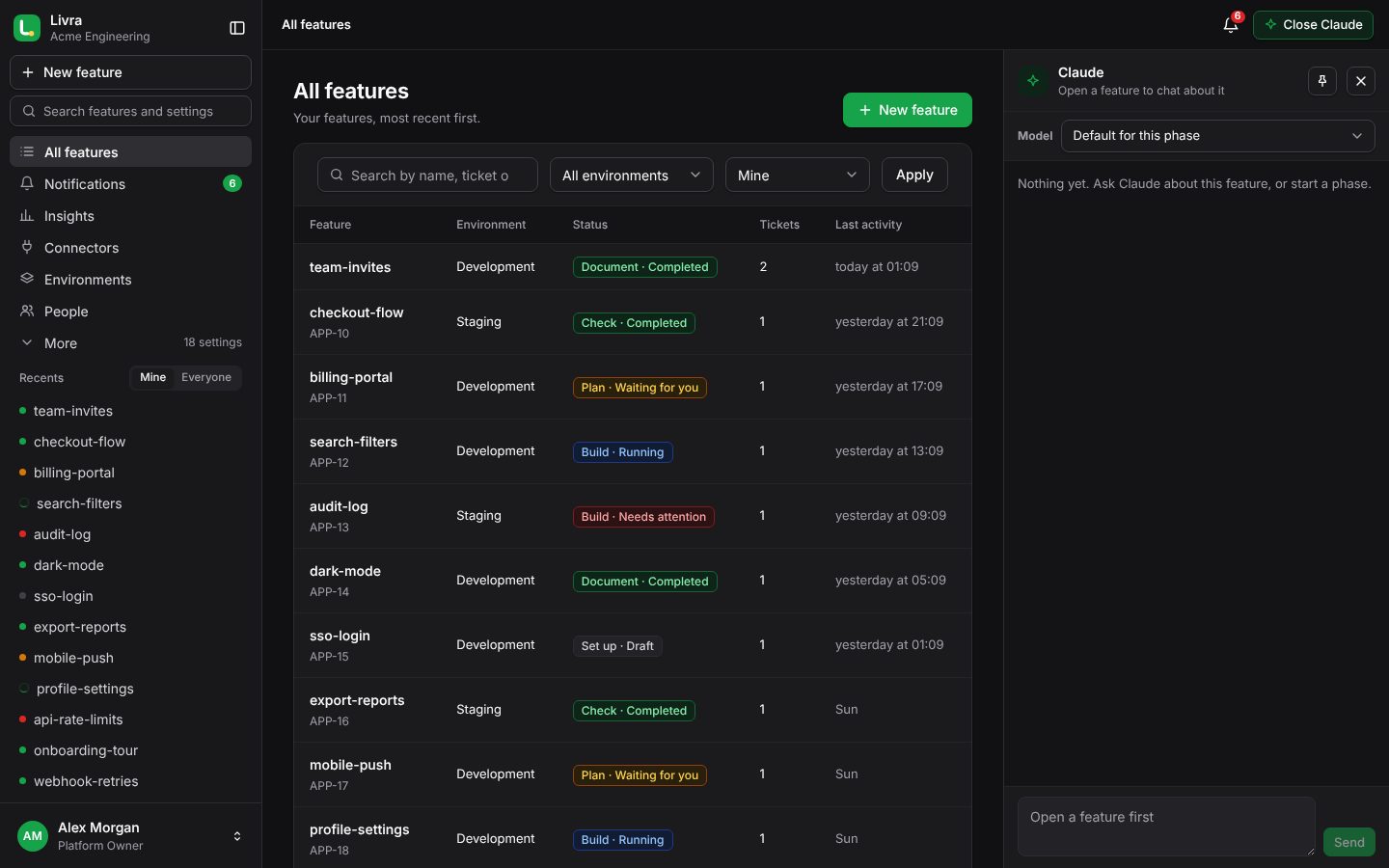Click the Open a feature first textbox
The width and height of the screenshot is (1389, 868).
pos(1166,827)
